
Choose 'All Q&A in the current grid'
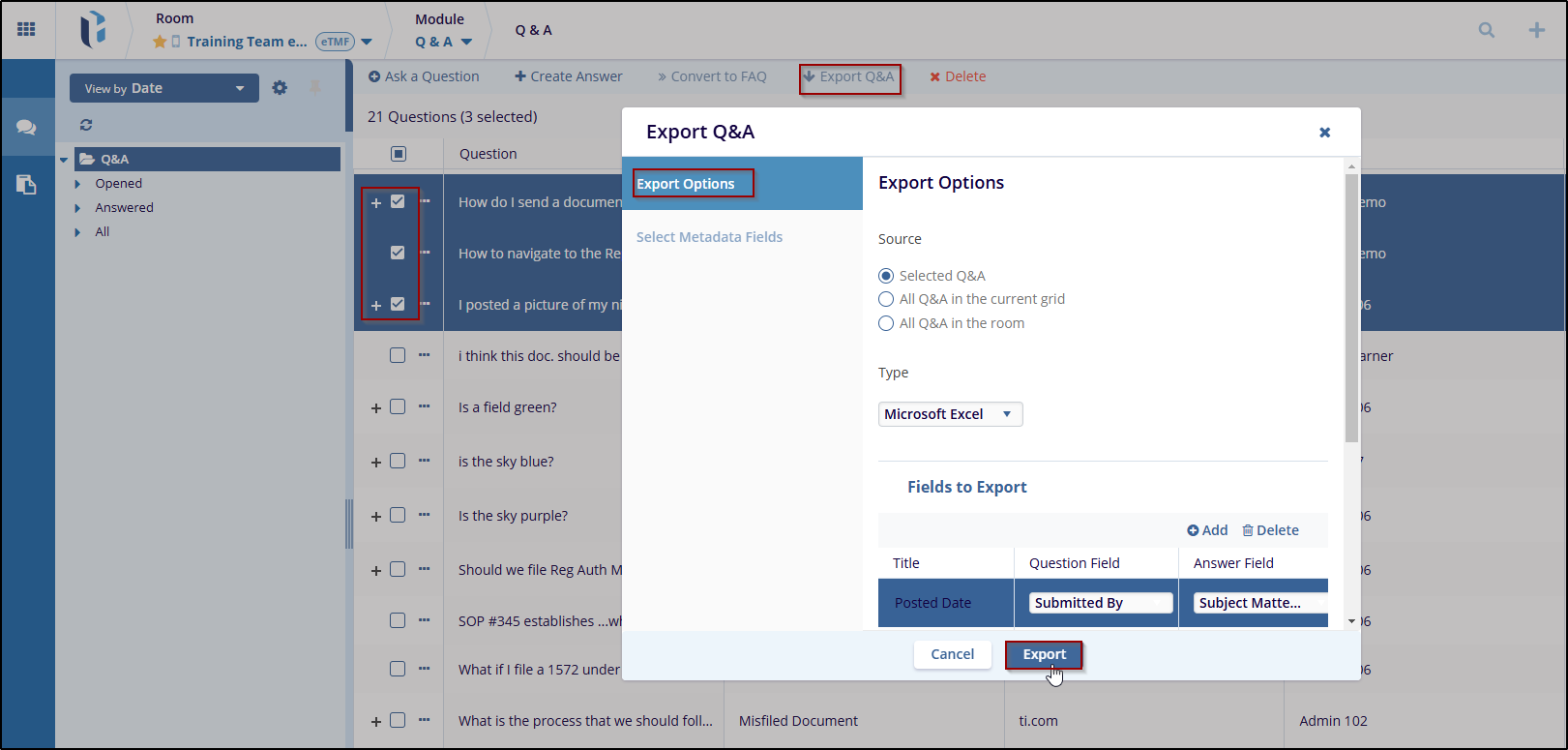[886, 299]
